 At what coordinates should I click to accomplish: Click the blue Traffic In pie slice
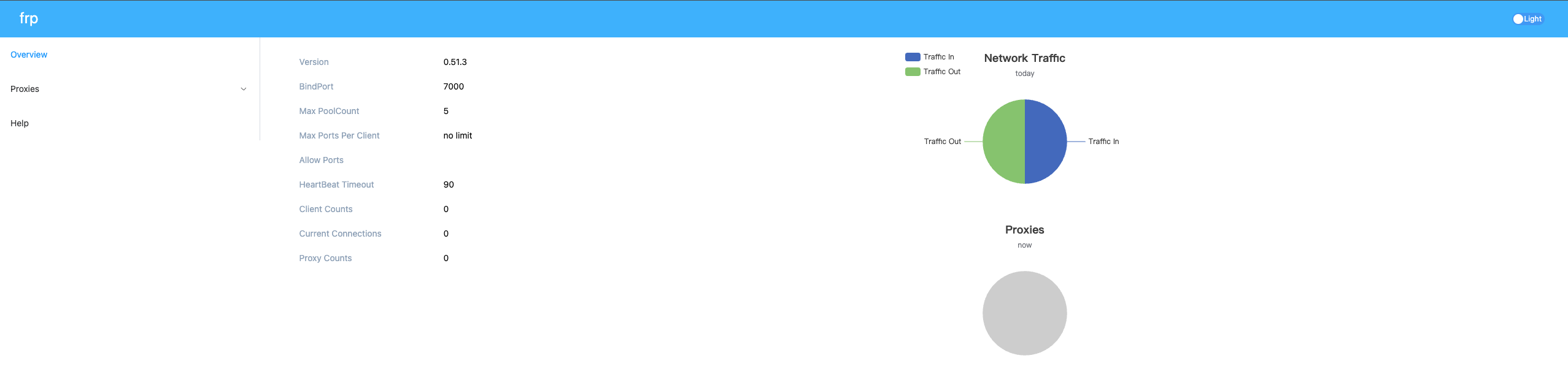(x=1046, y=142)
